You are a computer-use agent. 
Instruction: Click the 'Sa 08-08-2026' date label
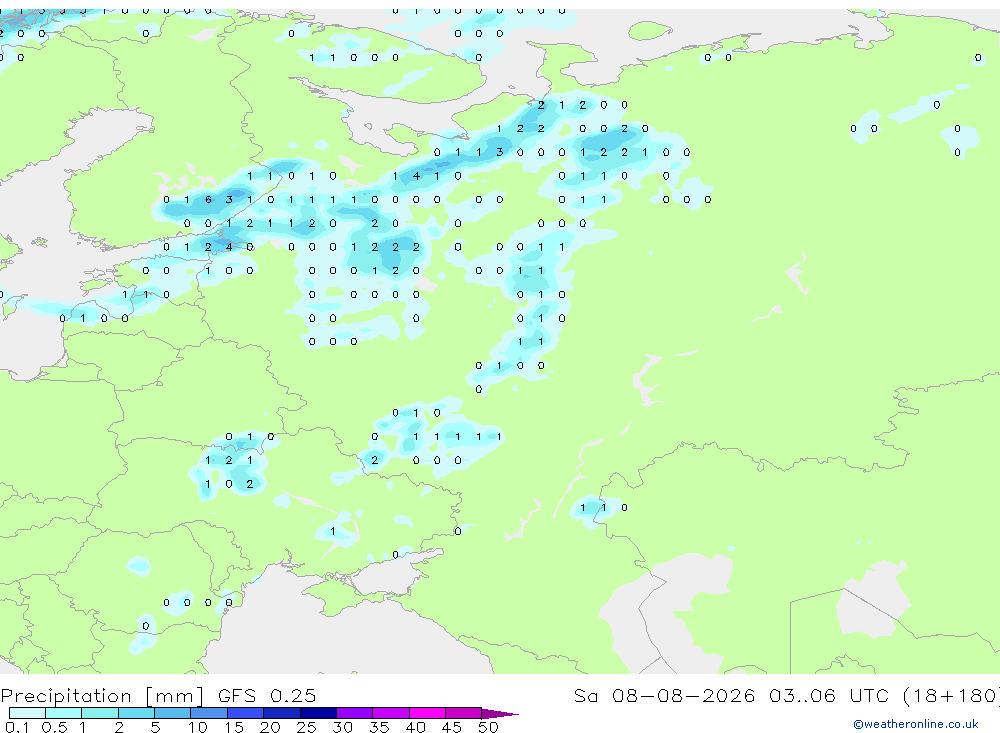tap(664, 696)
